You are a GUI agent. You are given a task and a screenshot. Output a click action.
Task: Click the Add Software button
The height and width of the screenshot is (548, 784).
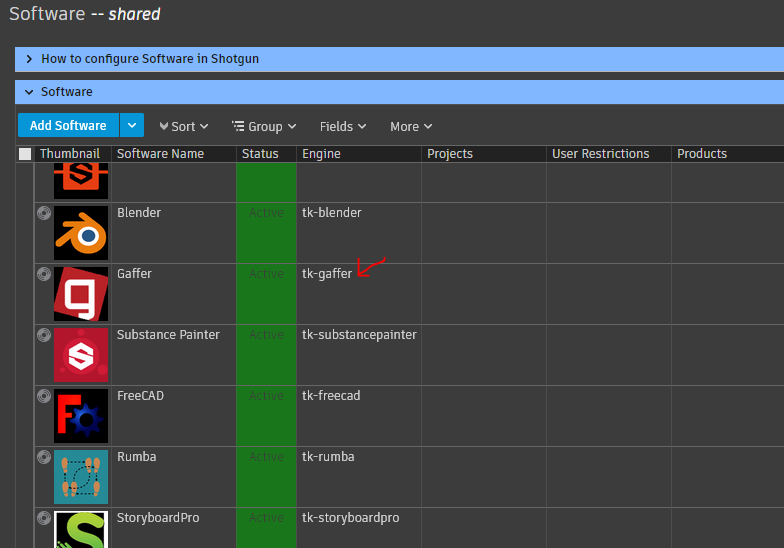pos(68,125)
